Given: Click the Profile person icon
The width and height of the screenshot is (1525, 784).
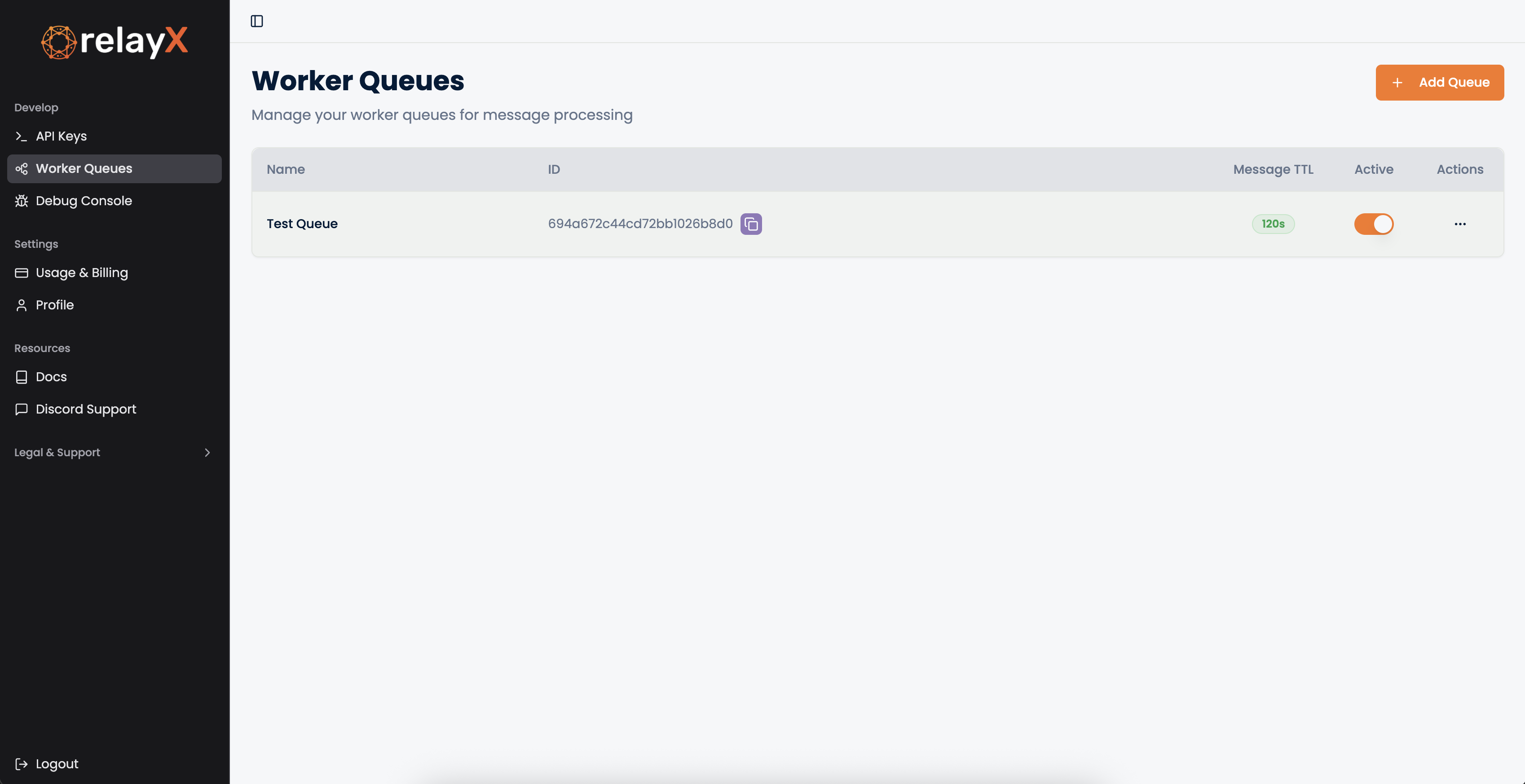Looking at the screenshot, I should [21, 305].
